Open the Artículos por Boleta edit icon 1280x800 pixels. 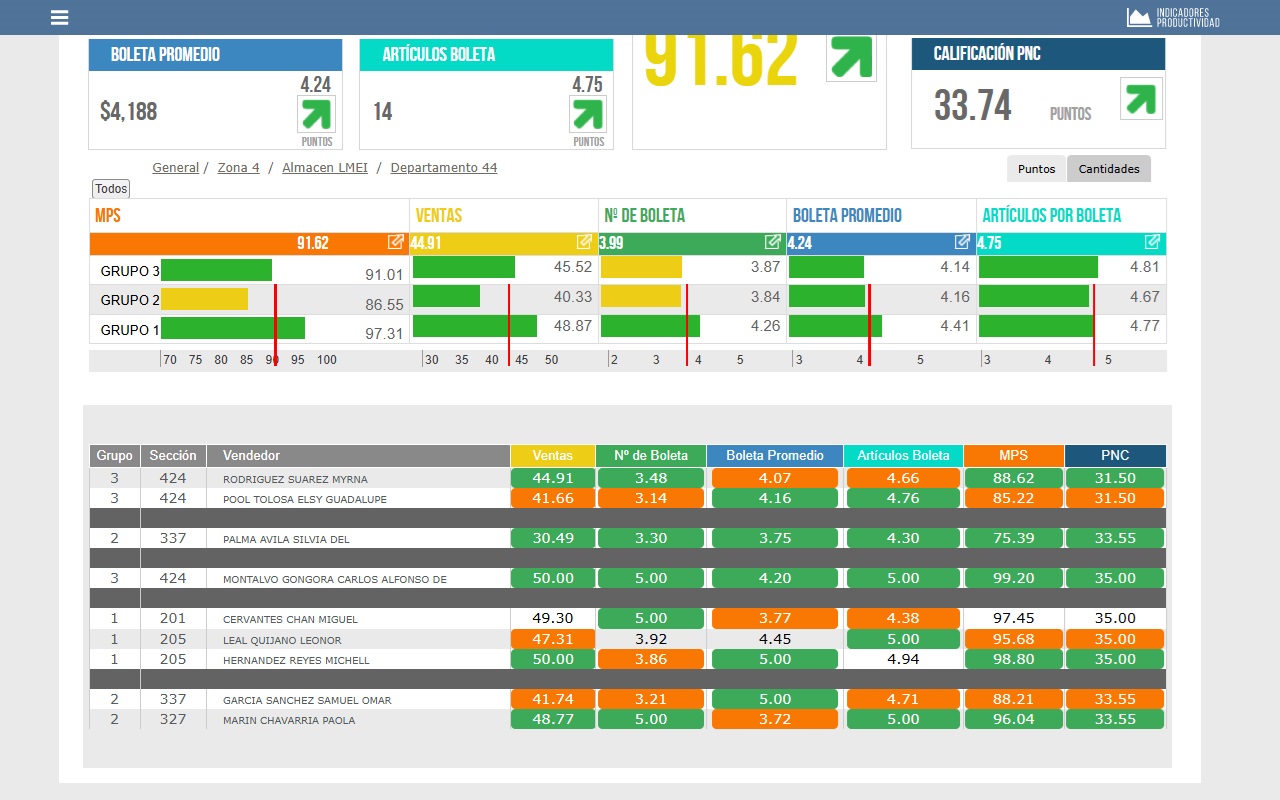tap(1152, 242)
